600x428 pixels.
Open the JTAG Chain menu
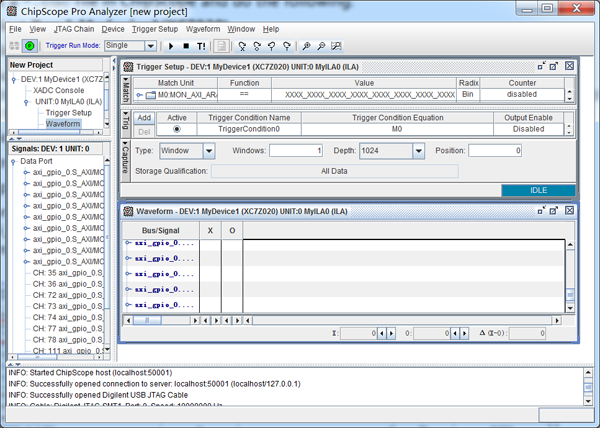pos(74,29)
